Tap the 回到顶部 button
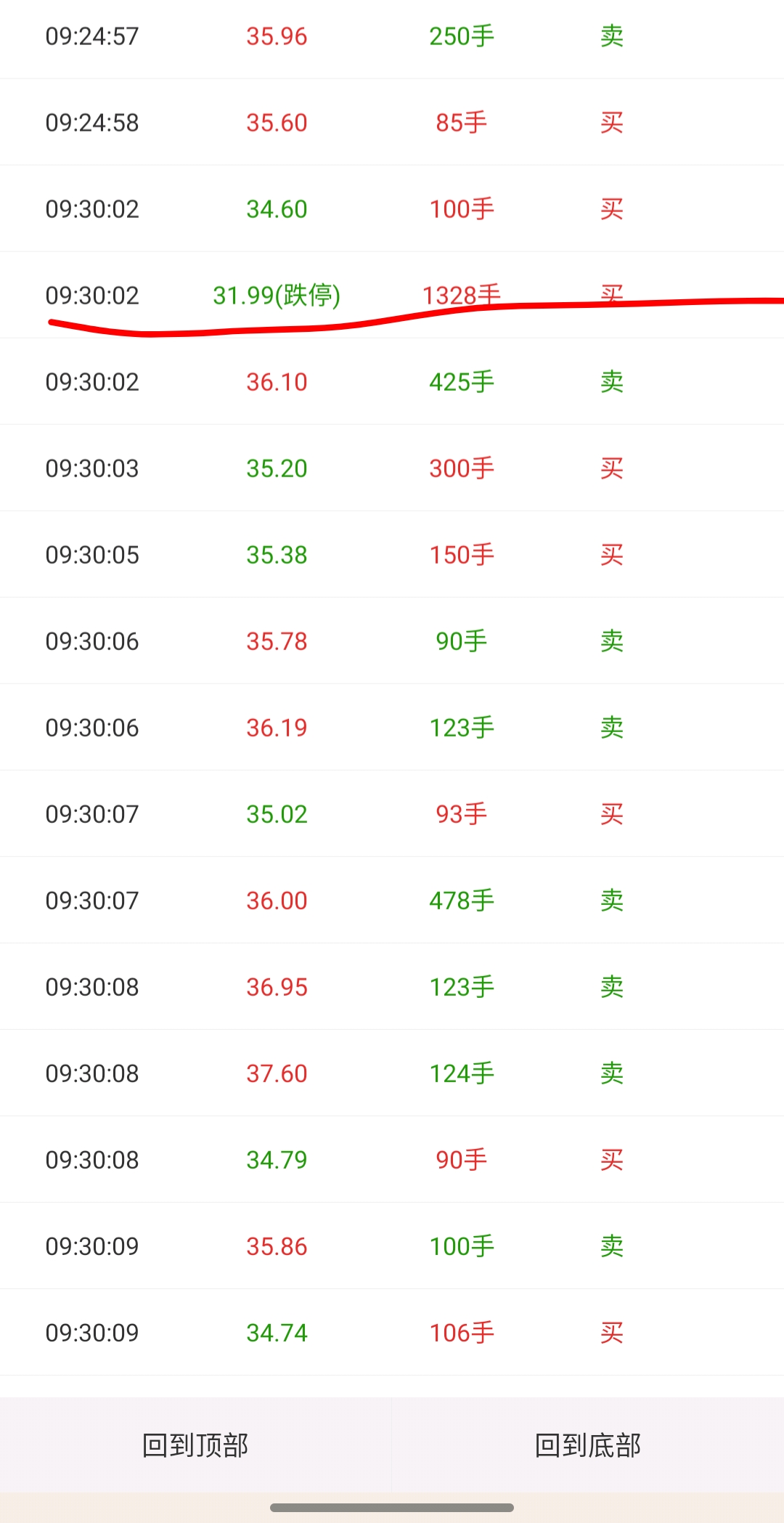 [195, 1445]
